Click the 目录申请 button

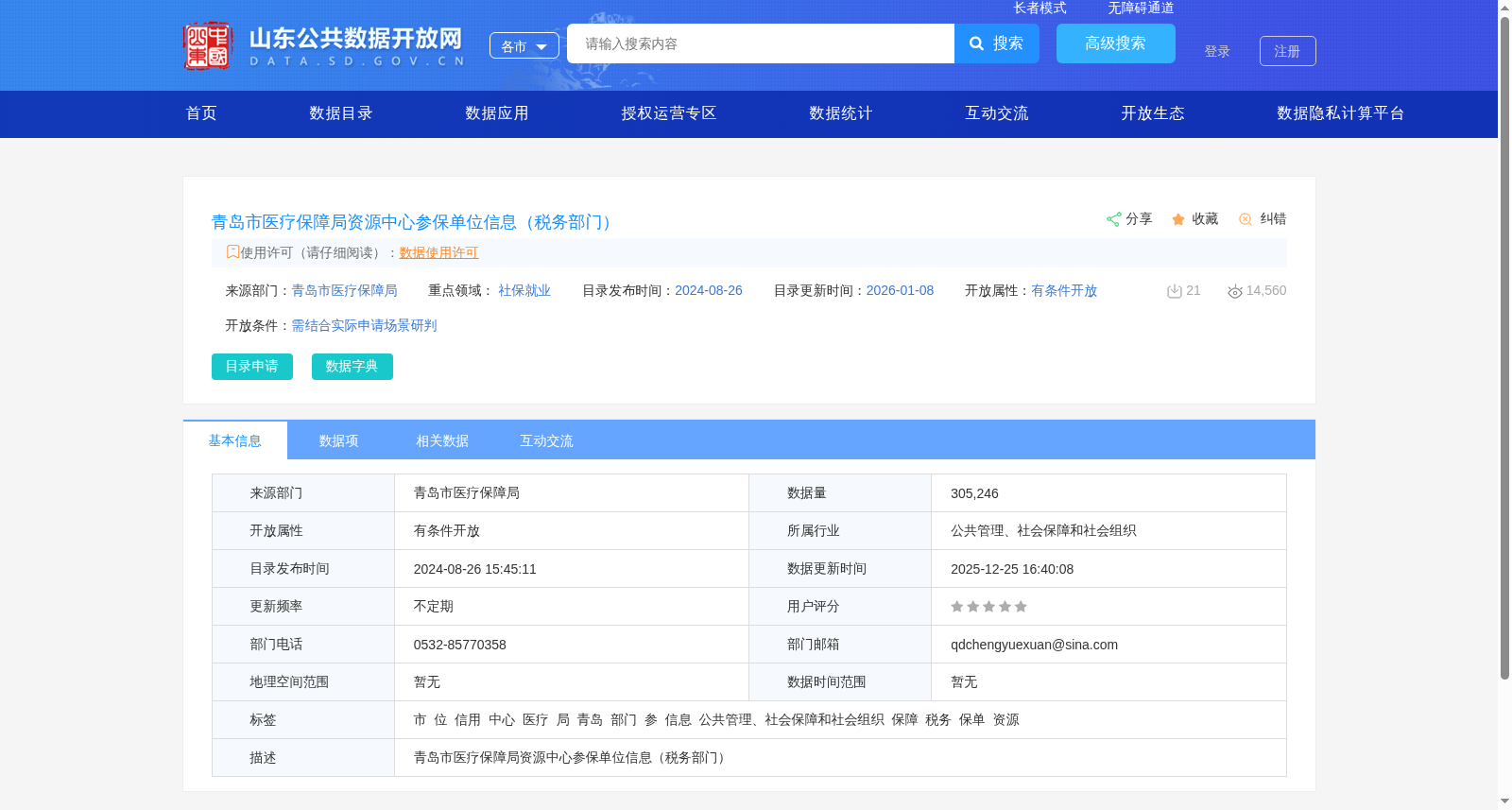click(252, 367)
